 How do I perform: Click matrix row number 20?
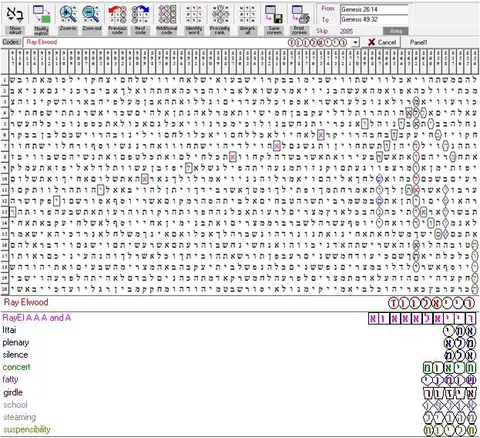(x=4, y=289)
